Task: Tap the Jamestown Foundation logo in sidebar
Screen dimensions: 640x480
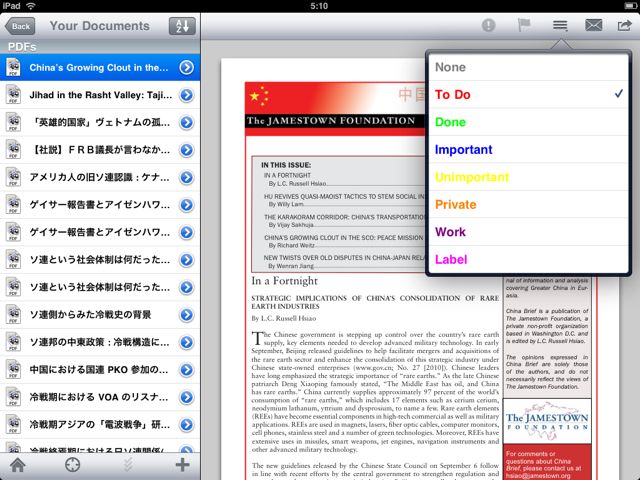Action: (x=547, y=420)
